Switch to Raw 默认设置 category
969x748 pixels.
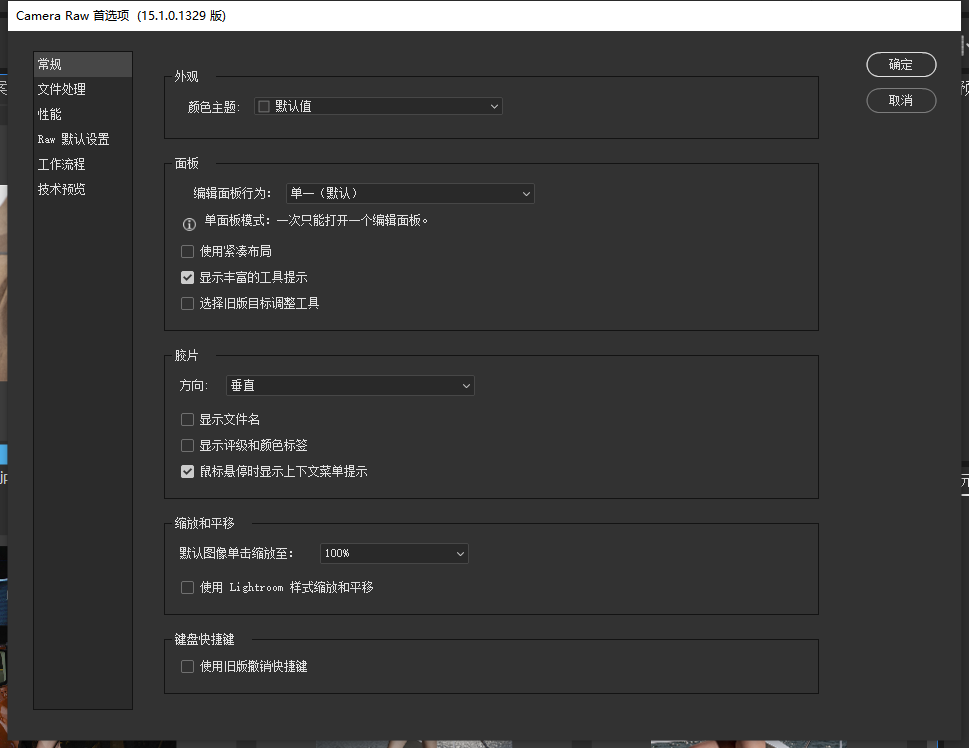click(83, 139)
